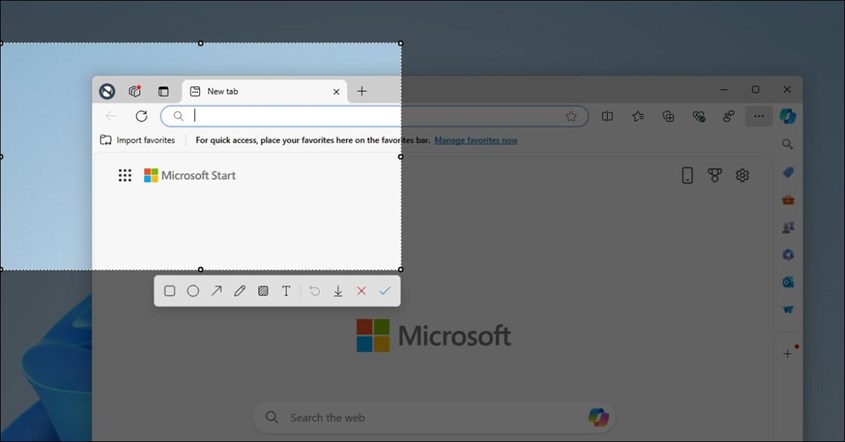Open sidebar games chess icon
The image size is (845, 442).
tap(788, 227)
